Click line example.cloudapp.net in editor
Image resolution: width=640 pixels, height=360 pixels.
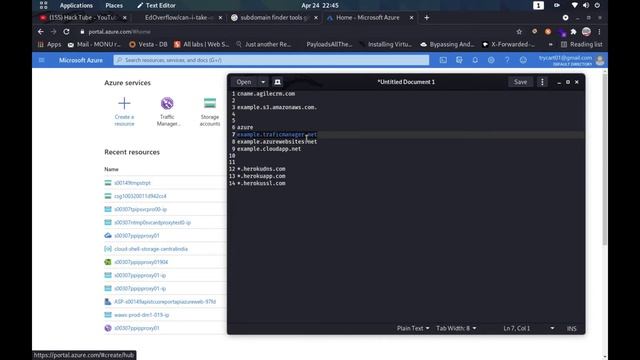click(x=269, y=149)
